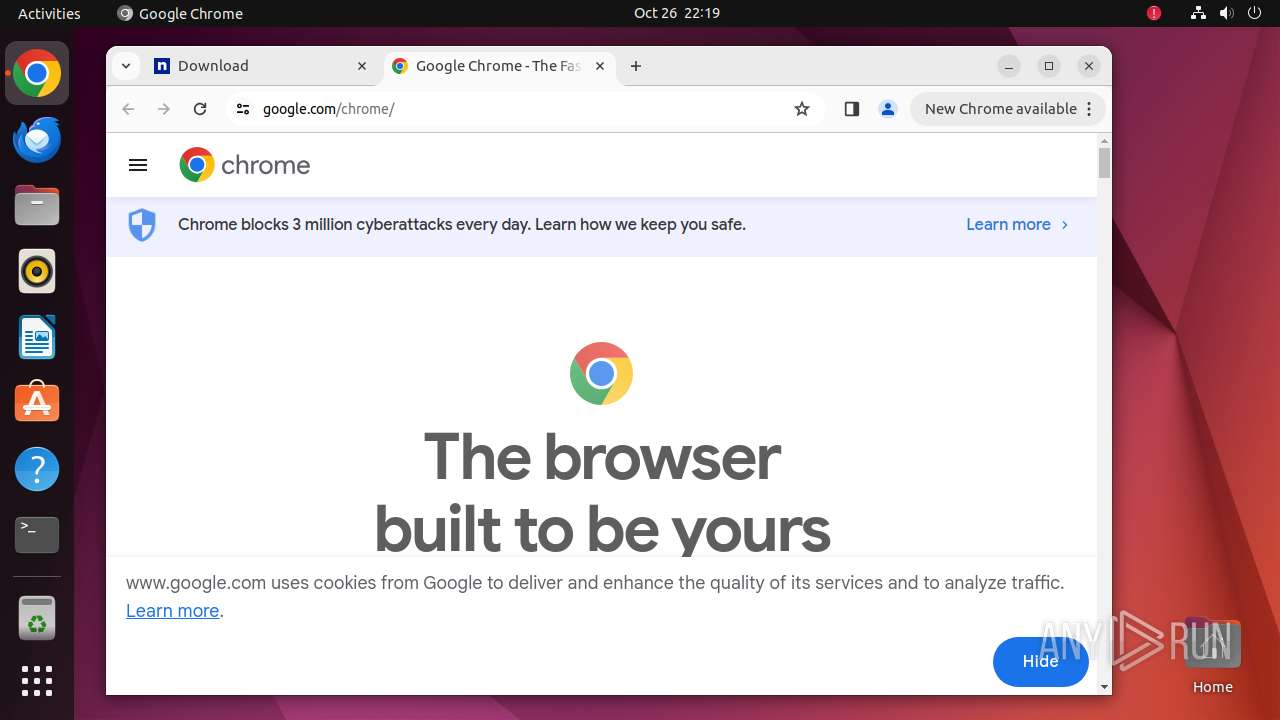The image size is (1280, 720).
Task: Click the Chrome logo in page header
Action: tap(245, 165)
